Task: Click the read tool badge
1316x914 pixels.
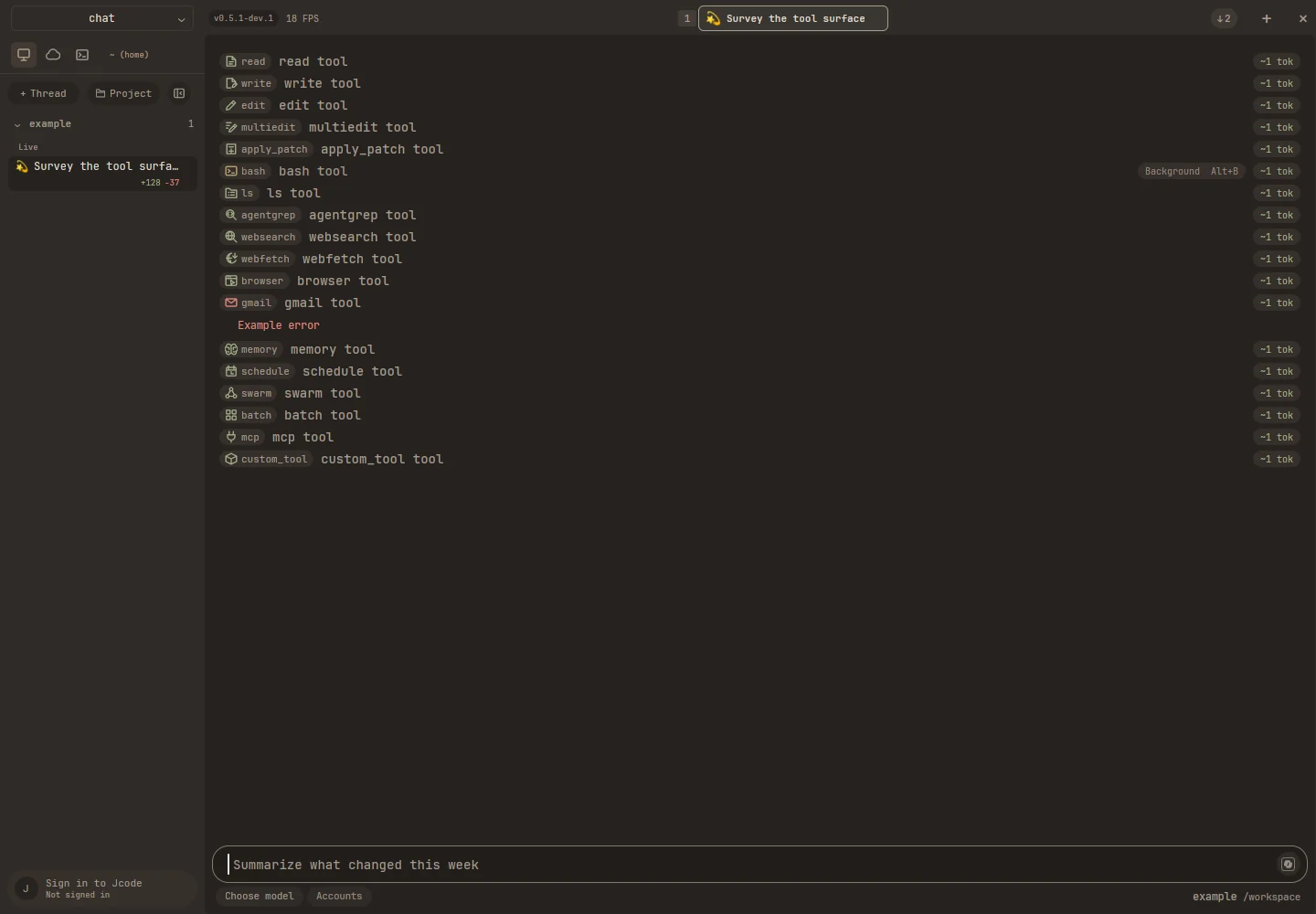Action: 245,61
